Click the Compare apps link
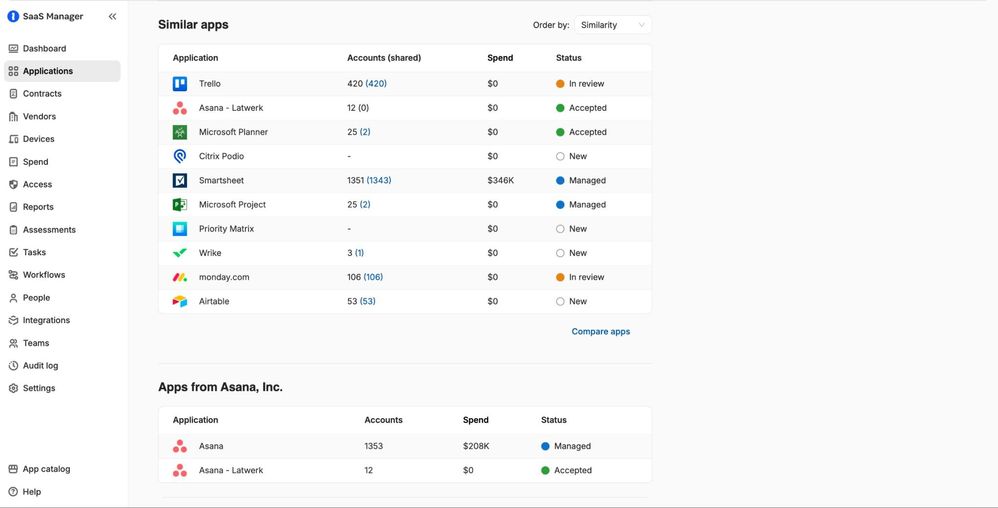Screen dimensions: 998x508 coord(600,332)
